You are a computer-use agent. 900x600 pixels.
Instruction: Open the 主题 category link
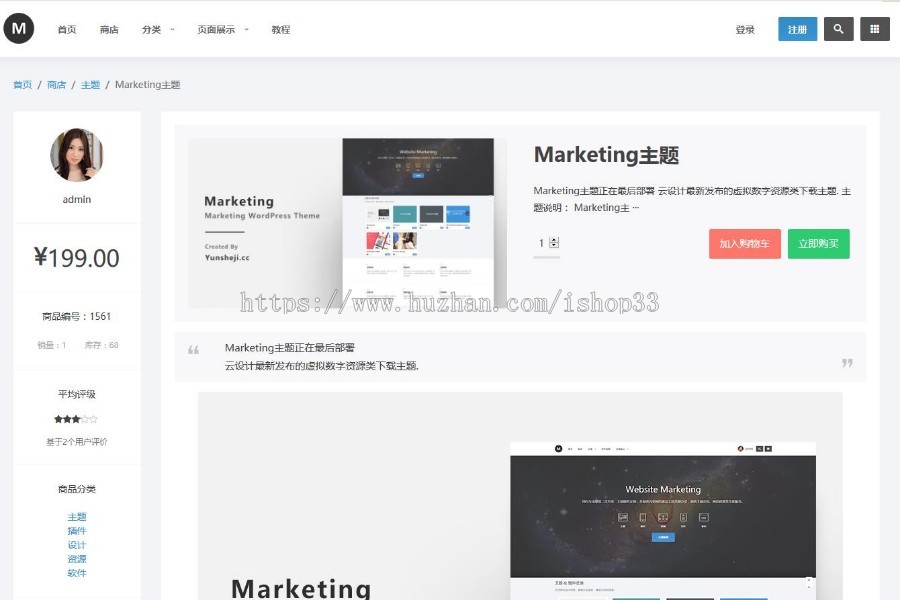coord(77,517)
